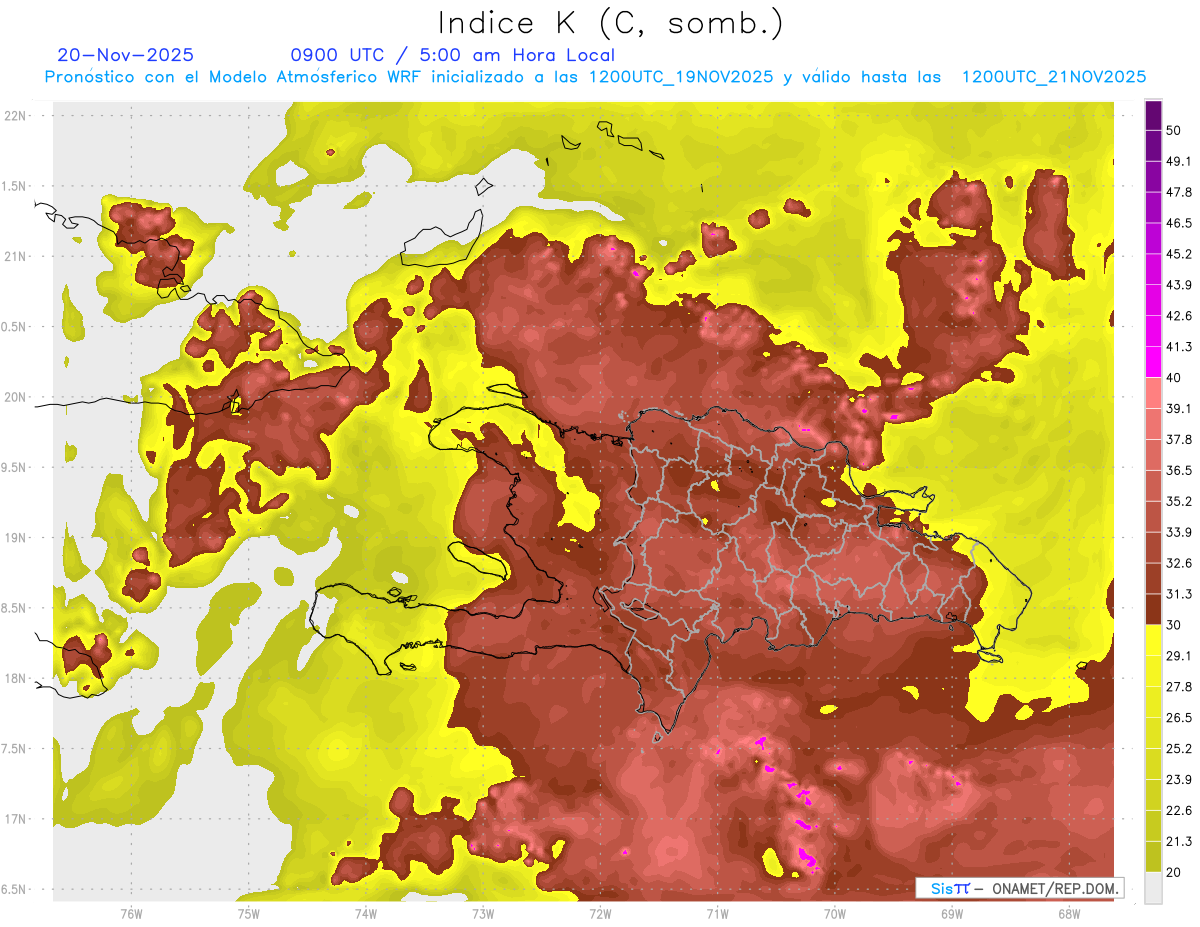The image size is (1200, 927).
Task: Click the colorbar label '31.3'
Action: 1179,594
